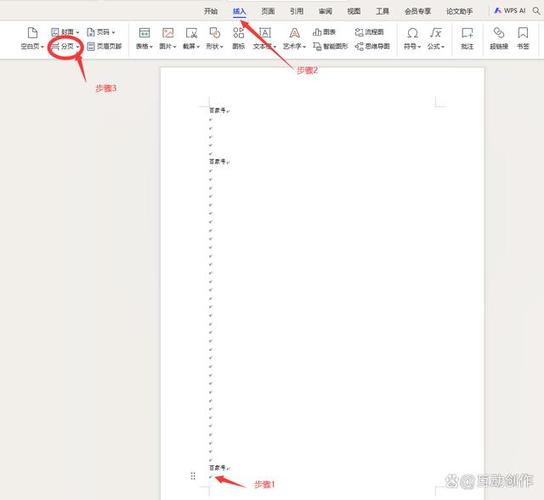Click the magnifier search icon

tap(536, 11)
